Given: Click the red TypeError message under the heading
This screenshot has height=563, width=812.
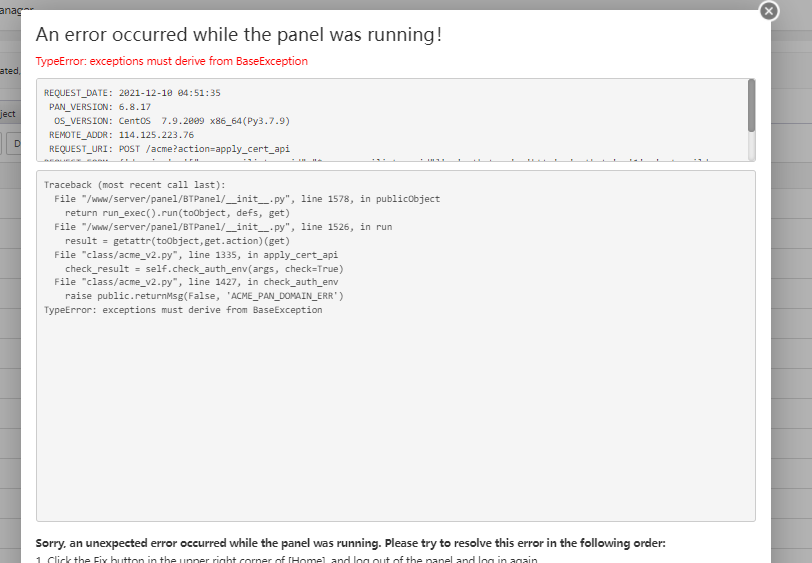Looking at the screenshot, I should (x=172, y=61).
